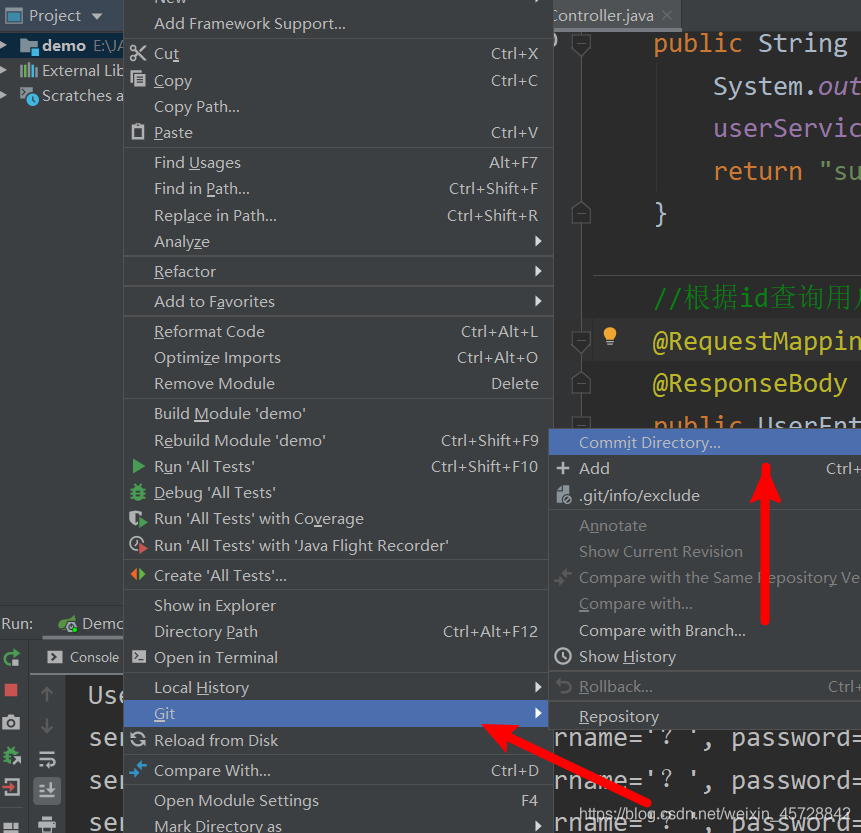Click Copy Path... menu entry
The width and height of the screenshot is (861, 833).
pos(338,107)
